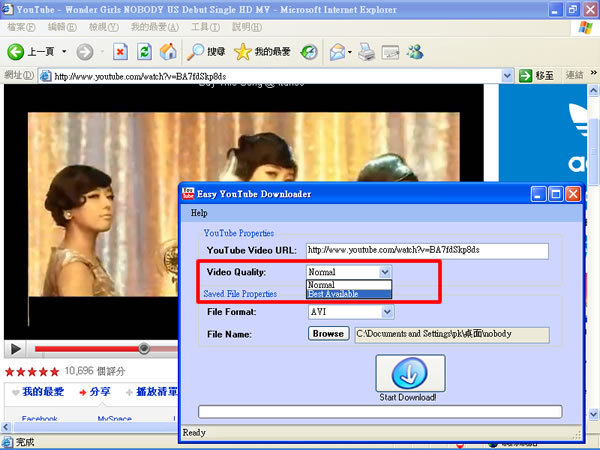Click the green Go arrow button

click(x=525, y=76)
